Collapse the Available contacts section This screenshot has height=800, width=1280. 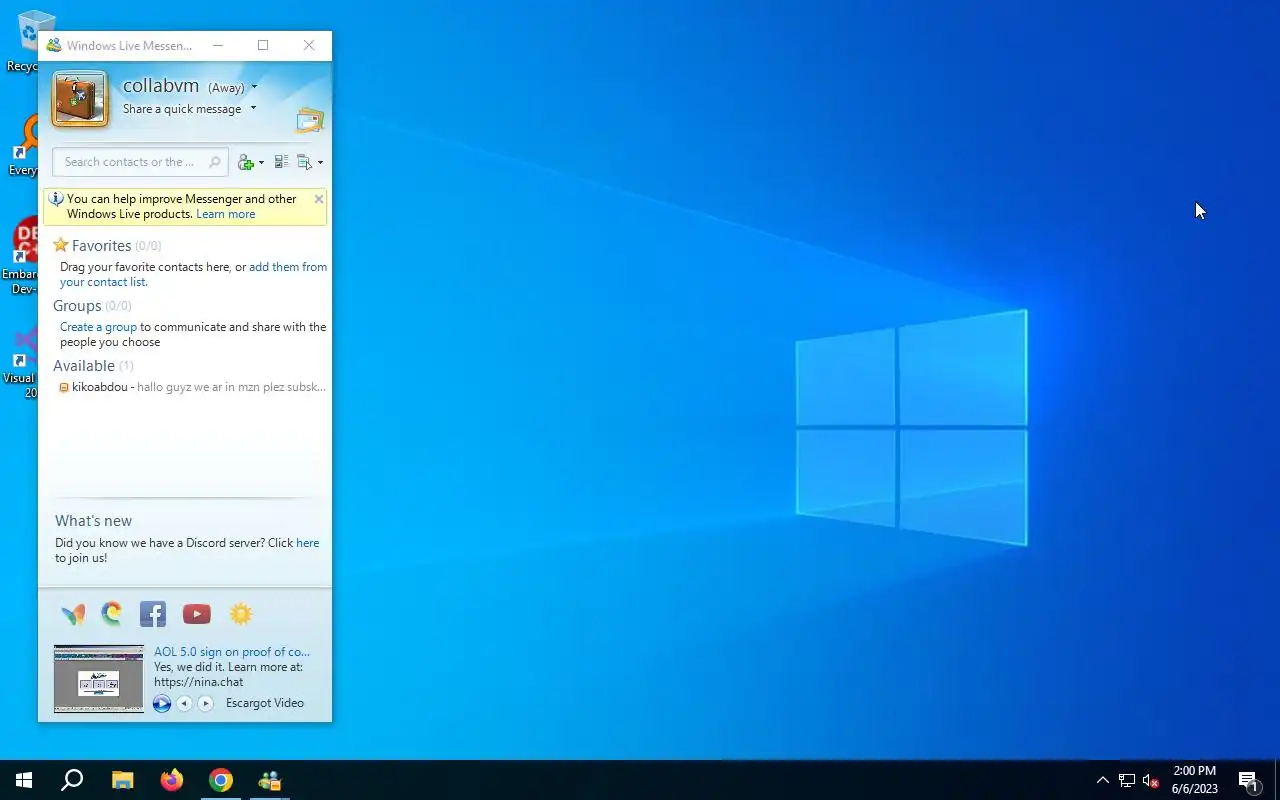click(x=84, y=366)
